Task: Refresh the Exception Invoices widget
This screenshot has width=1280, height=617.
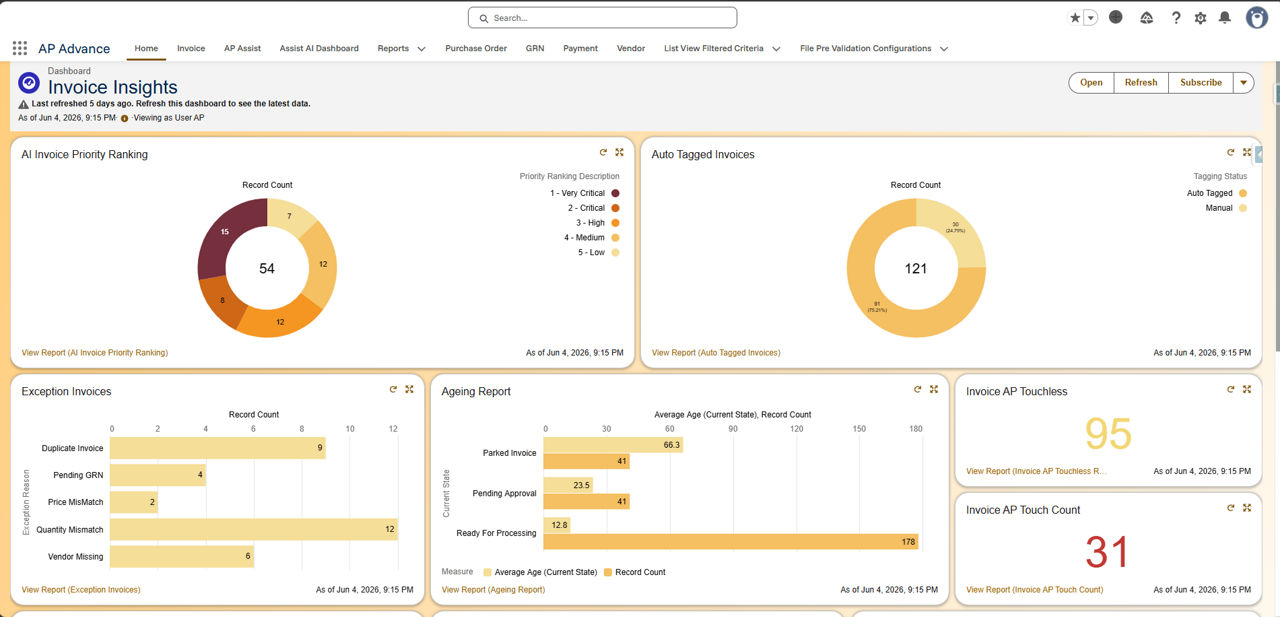Action: point(393,389)
